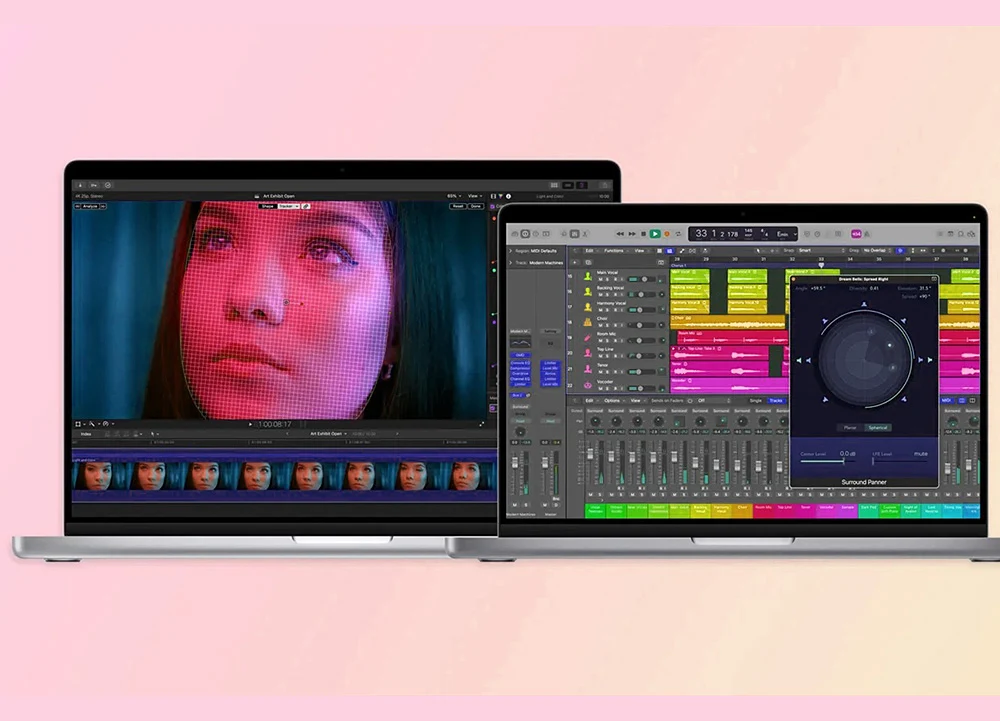Click the Done button in Final Cut viewer
The height and width of the screenshot is (721, 1000).
coord(476,206)
